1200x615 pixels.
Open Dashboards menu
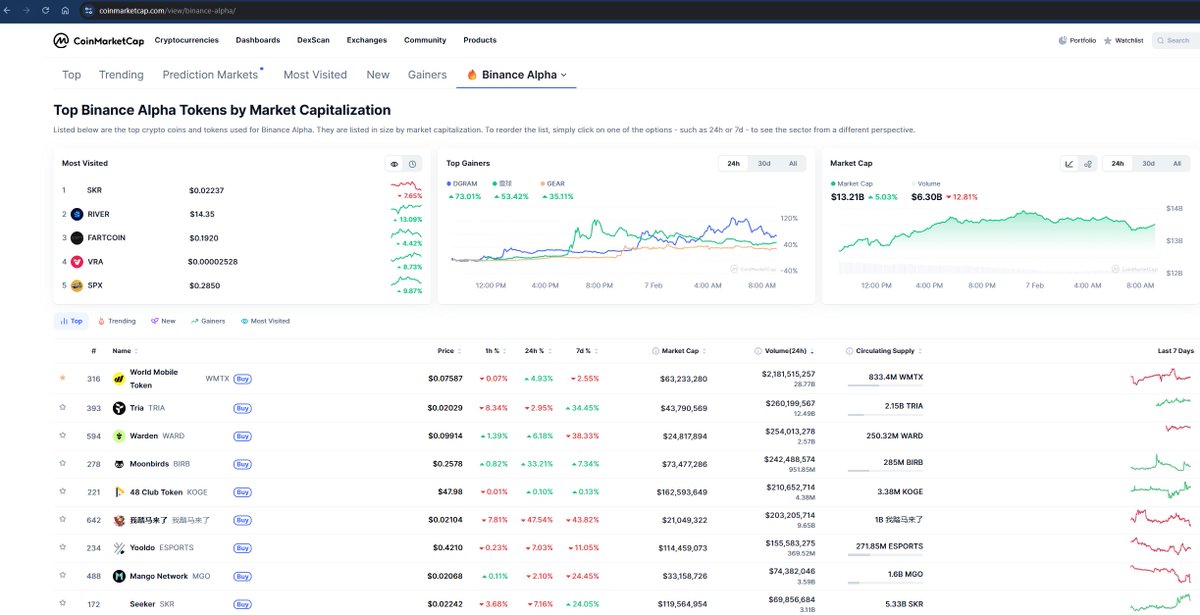pos(258,41)
